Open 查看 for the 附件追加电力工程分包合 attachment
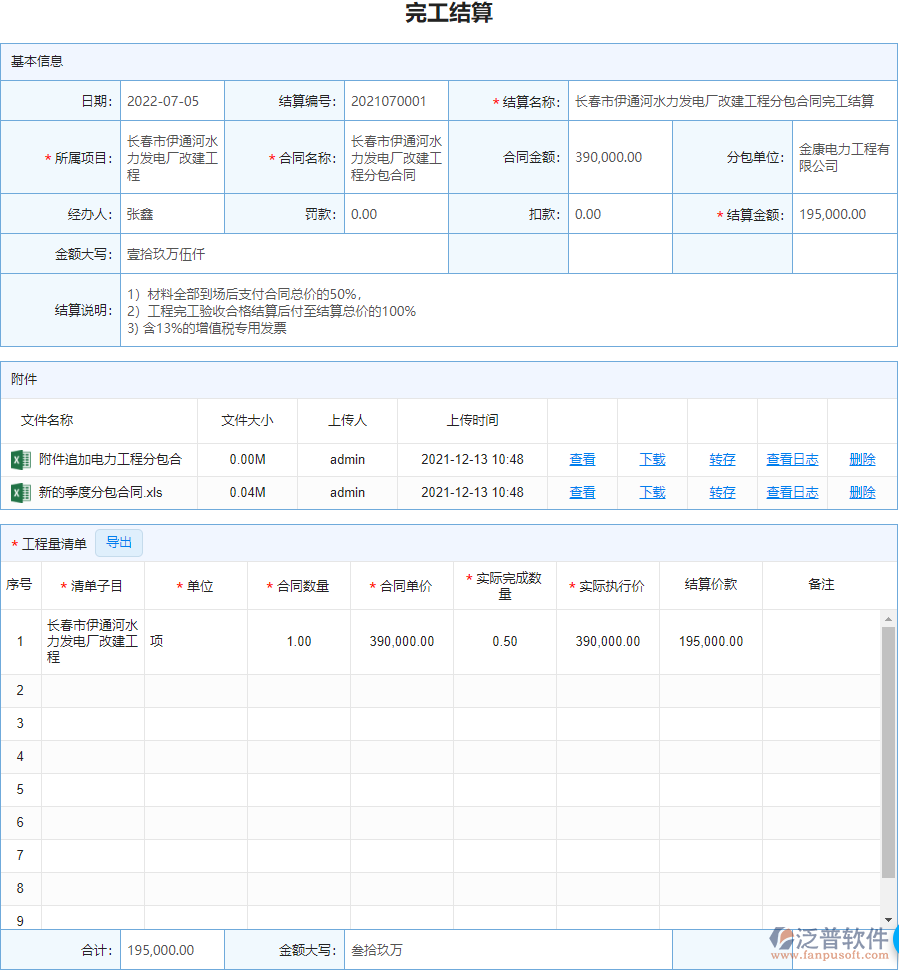Screen dimensions: 899x971 coord(582,459)
